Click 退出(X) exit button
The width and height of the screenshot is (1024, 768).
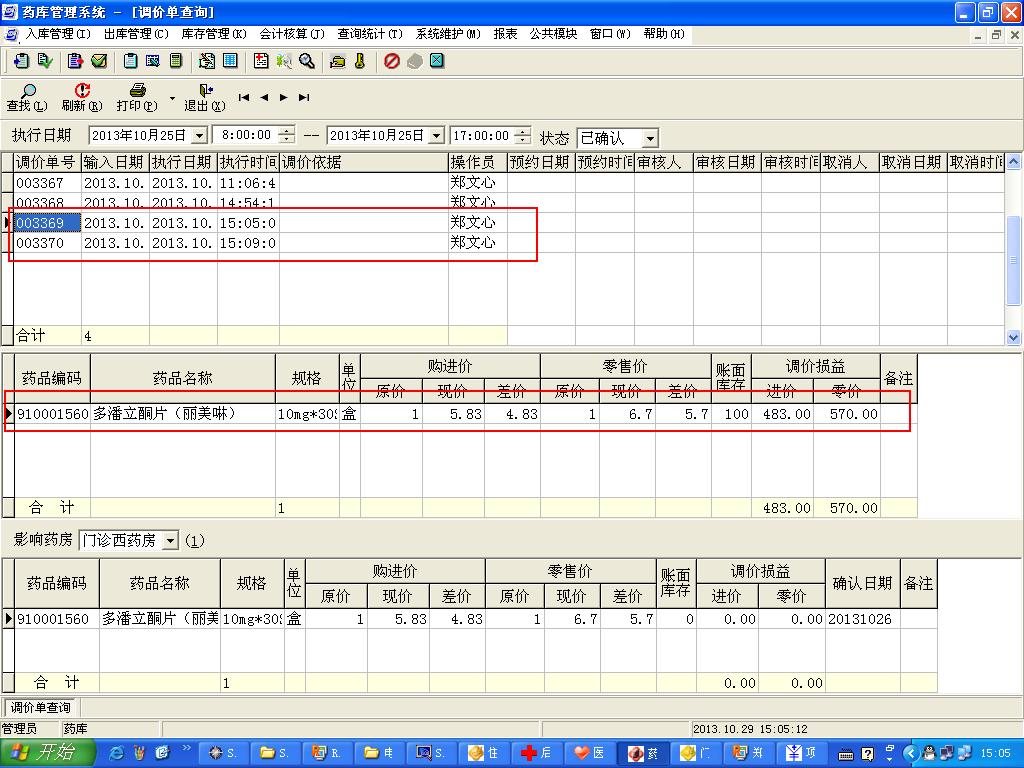(x=204, y=97)
